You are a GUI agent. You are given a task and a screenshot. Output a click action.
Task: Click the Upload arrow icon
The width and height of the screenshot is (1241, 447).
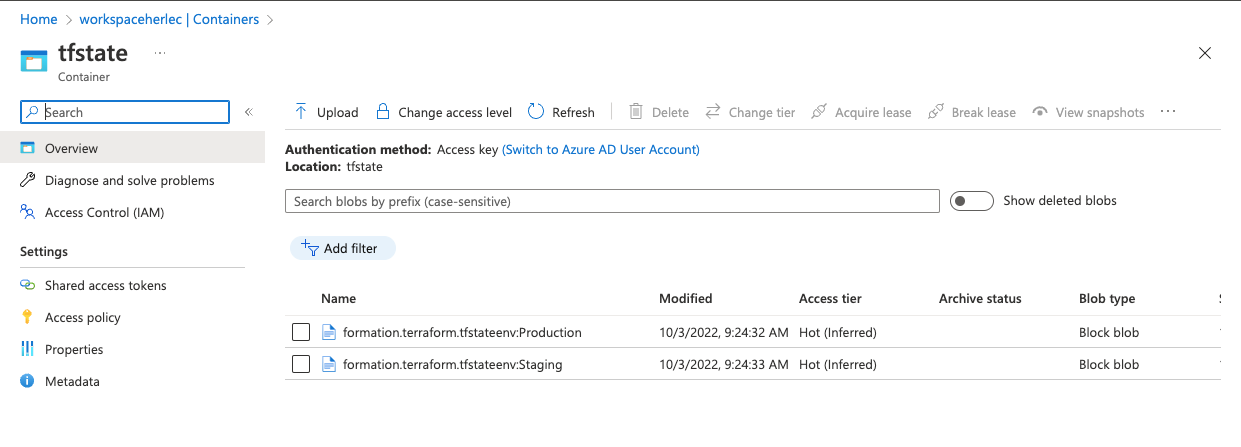pyautogui.click(x=300, y=112)
